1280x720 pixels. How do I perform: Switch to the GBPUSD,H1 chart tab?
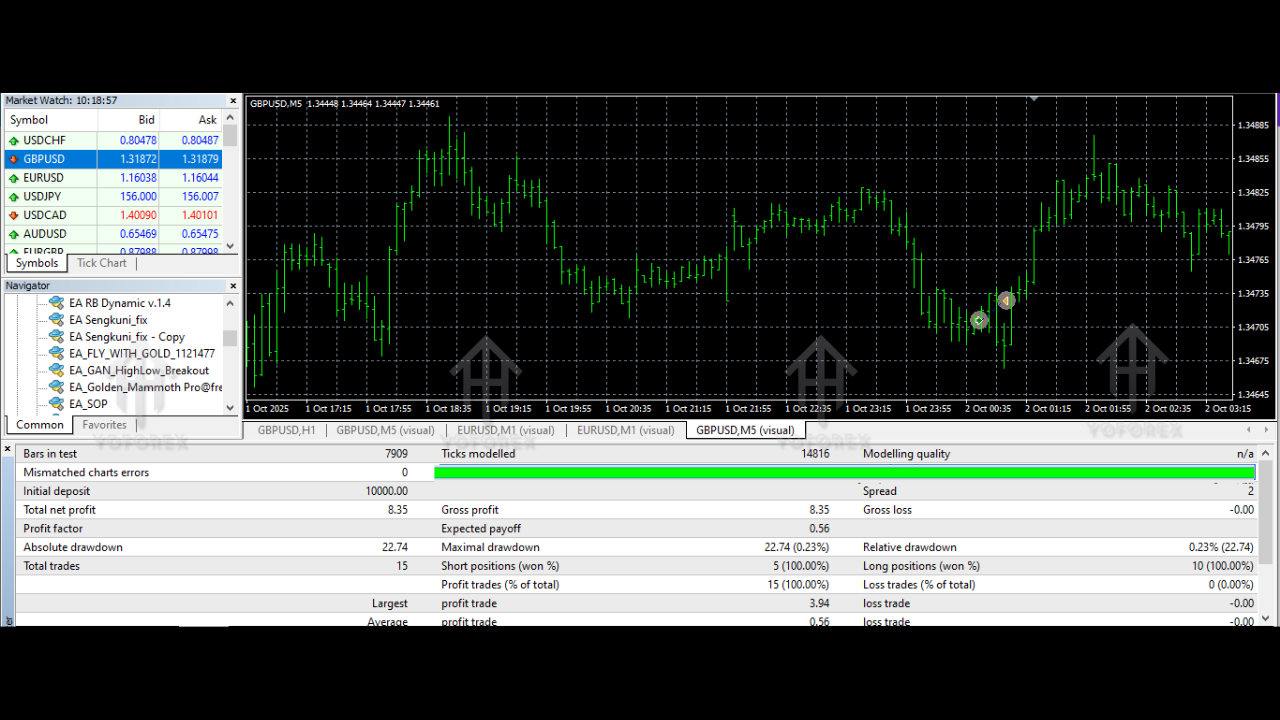(x=284, y=429)
